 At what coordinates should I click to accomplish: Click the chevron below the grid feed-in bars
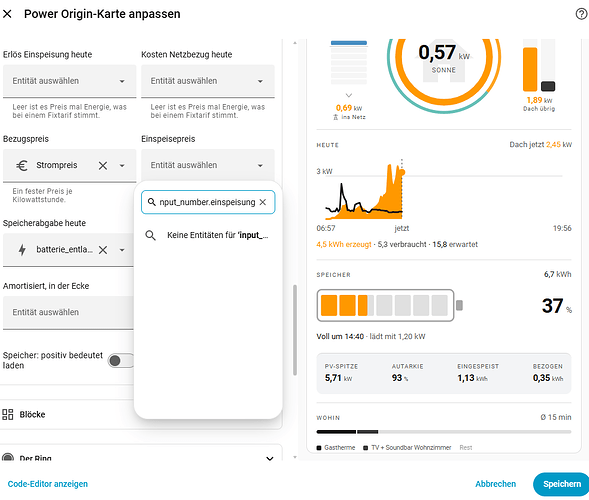[x=349, y=95]
